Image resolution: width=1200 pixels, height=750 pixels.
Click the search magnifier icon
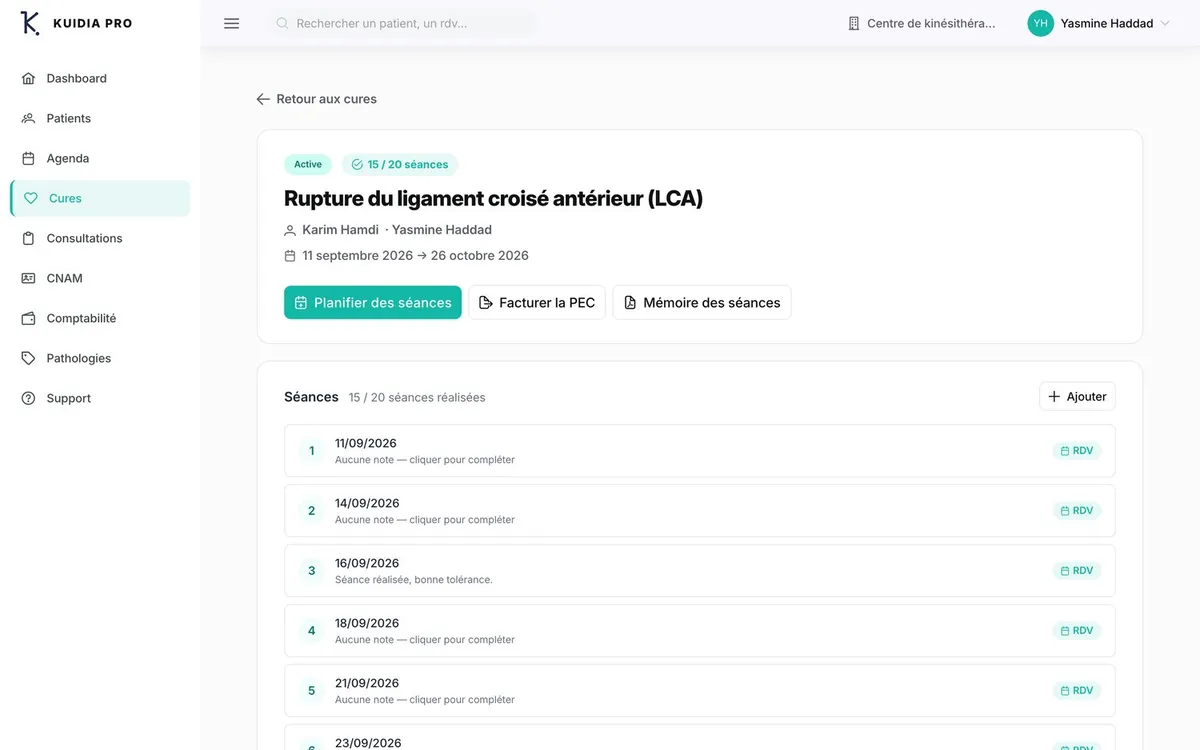[283, 23]
